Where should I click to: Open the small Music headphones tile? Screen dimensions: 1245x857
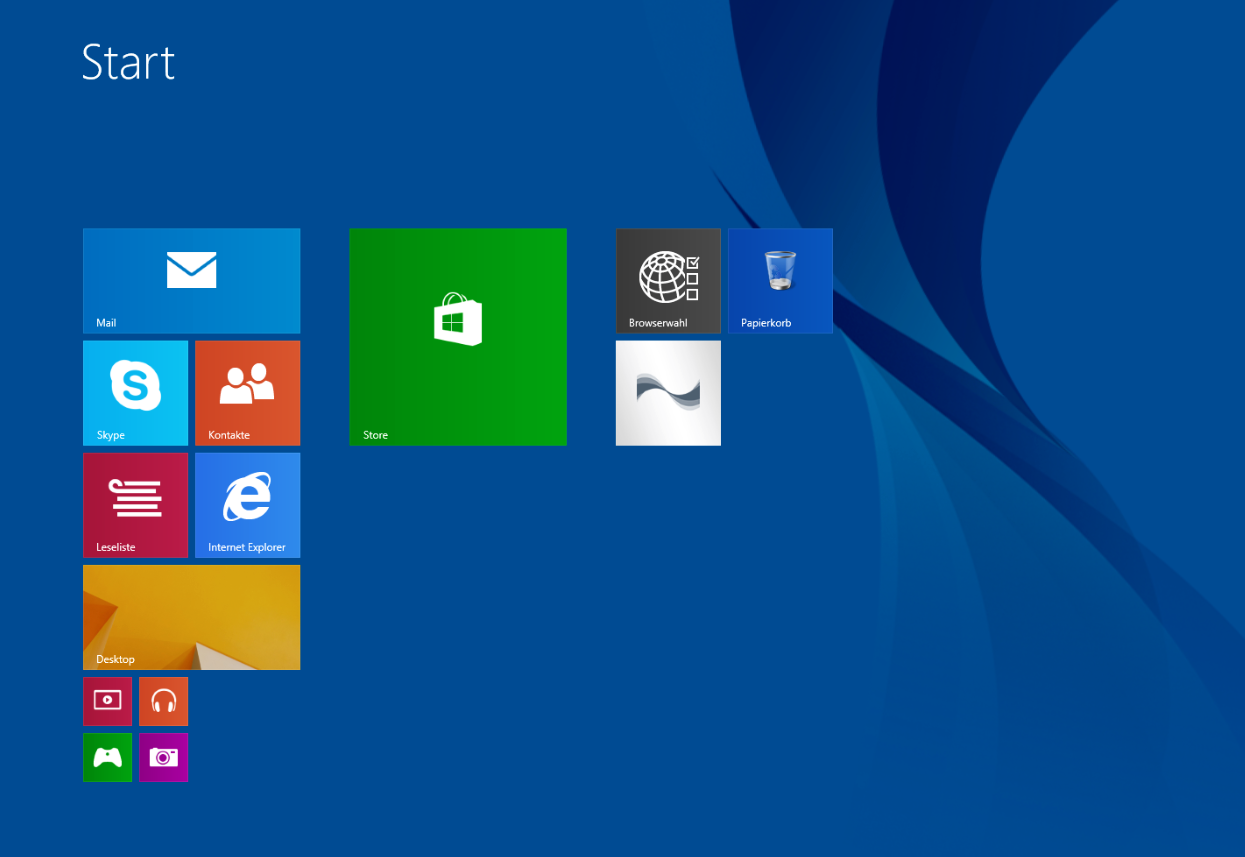163,701
